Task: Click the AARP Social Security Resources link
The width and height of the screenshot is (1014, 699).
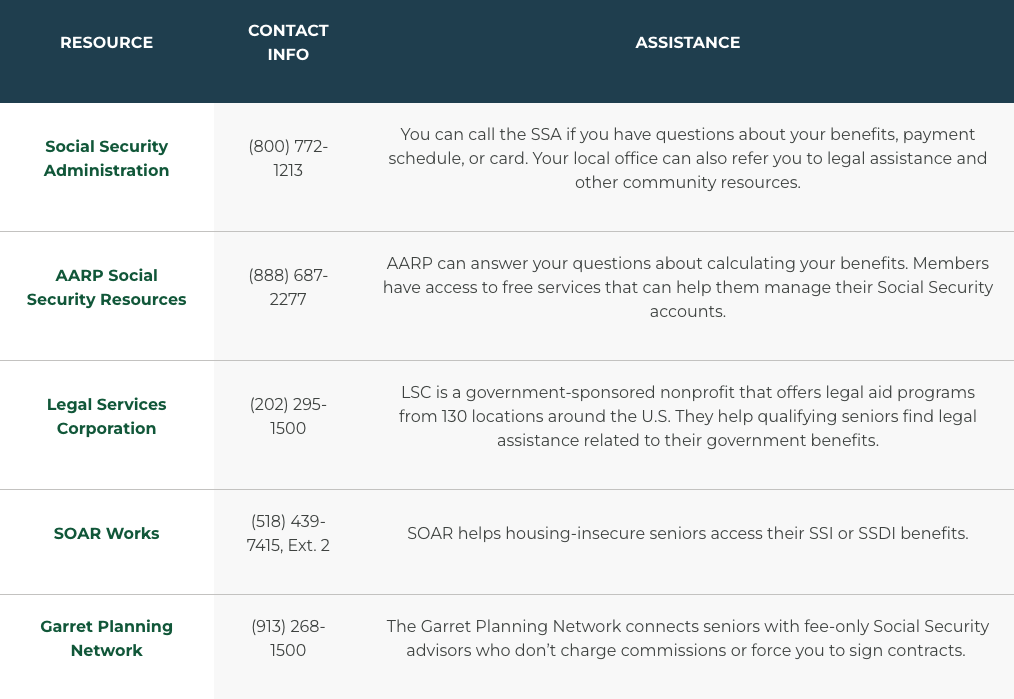Action: pos(106,287)
